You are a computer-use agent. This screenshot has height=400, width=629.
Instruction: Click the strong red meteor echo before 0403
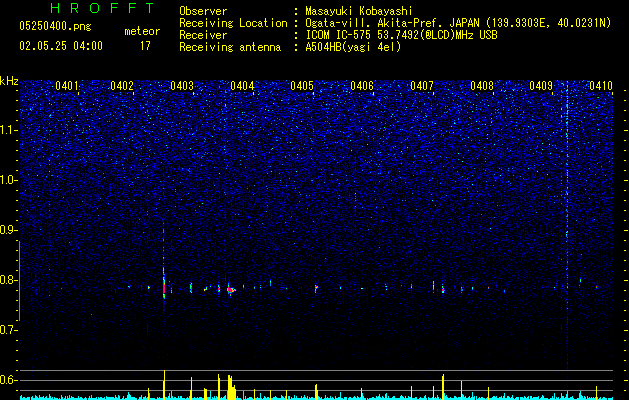coord(164,288)
